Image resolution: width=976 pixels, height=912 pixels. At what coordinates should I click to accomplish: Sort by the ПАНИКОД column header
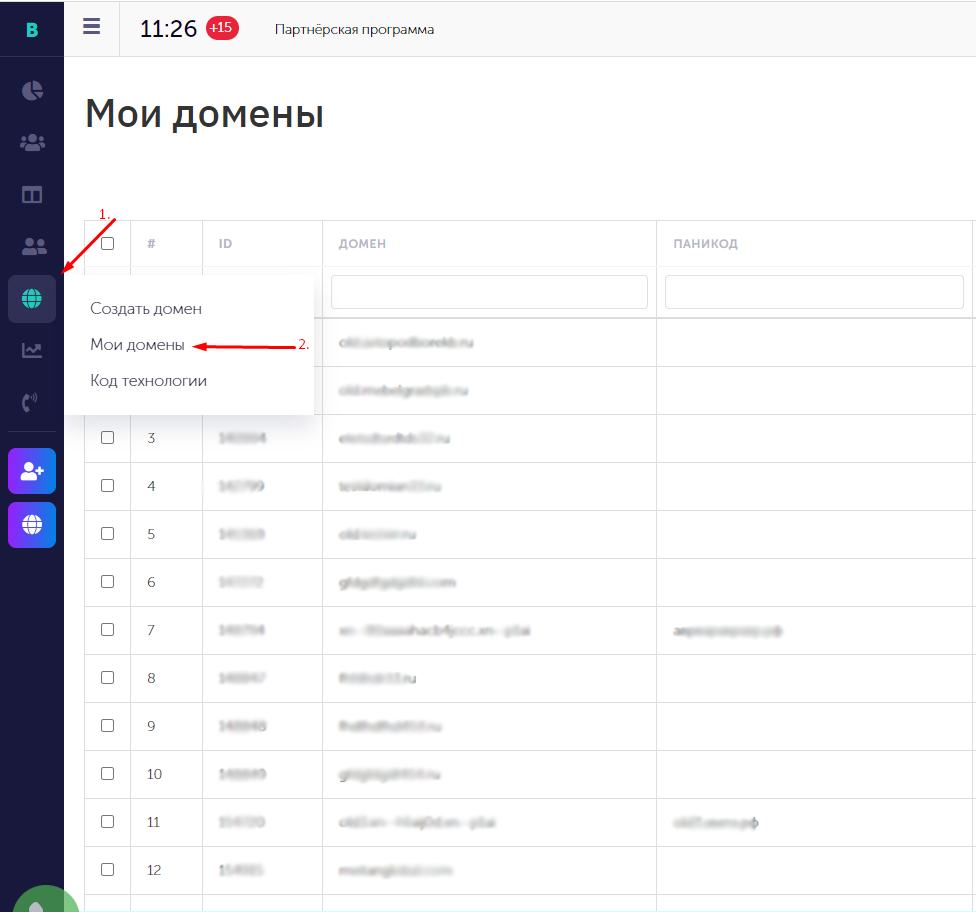pos(706,244)
